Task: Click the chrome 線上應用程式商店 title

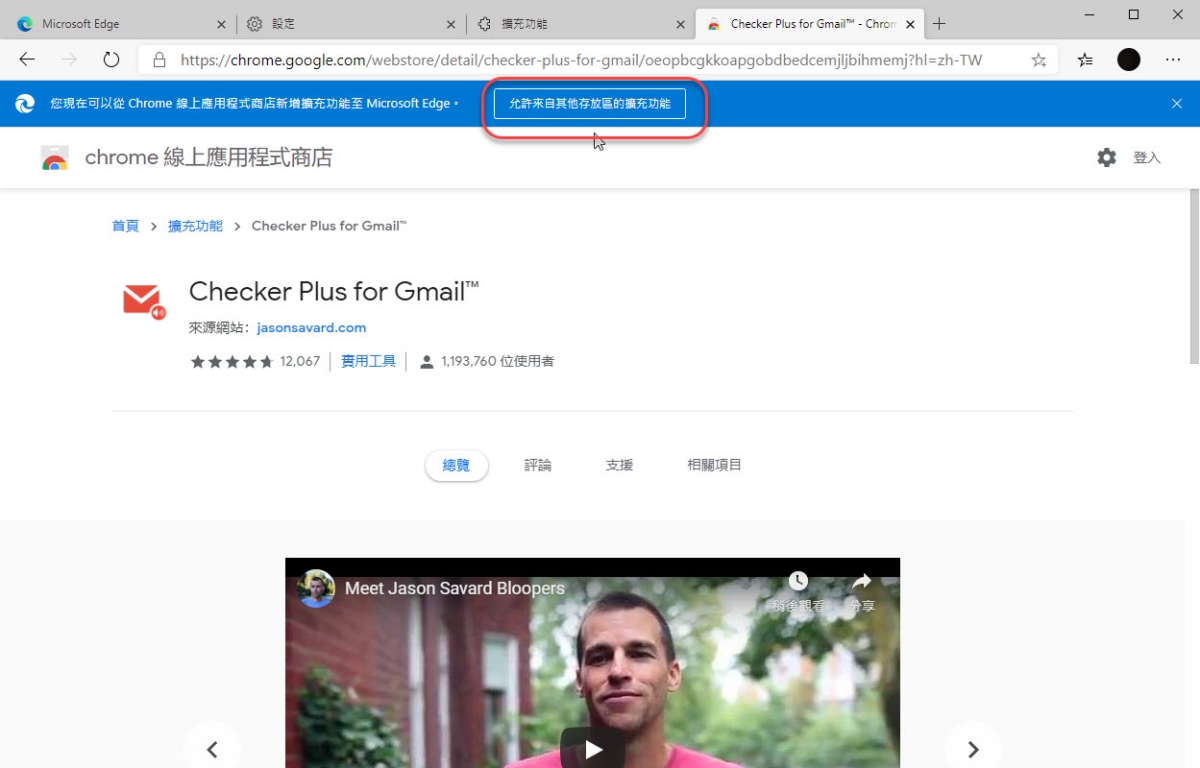Action: click(x=209, y=157)
